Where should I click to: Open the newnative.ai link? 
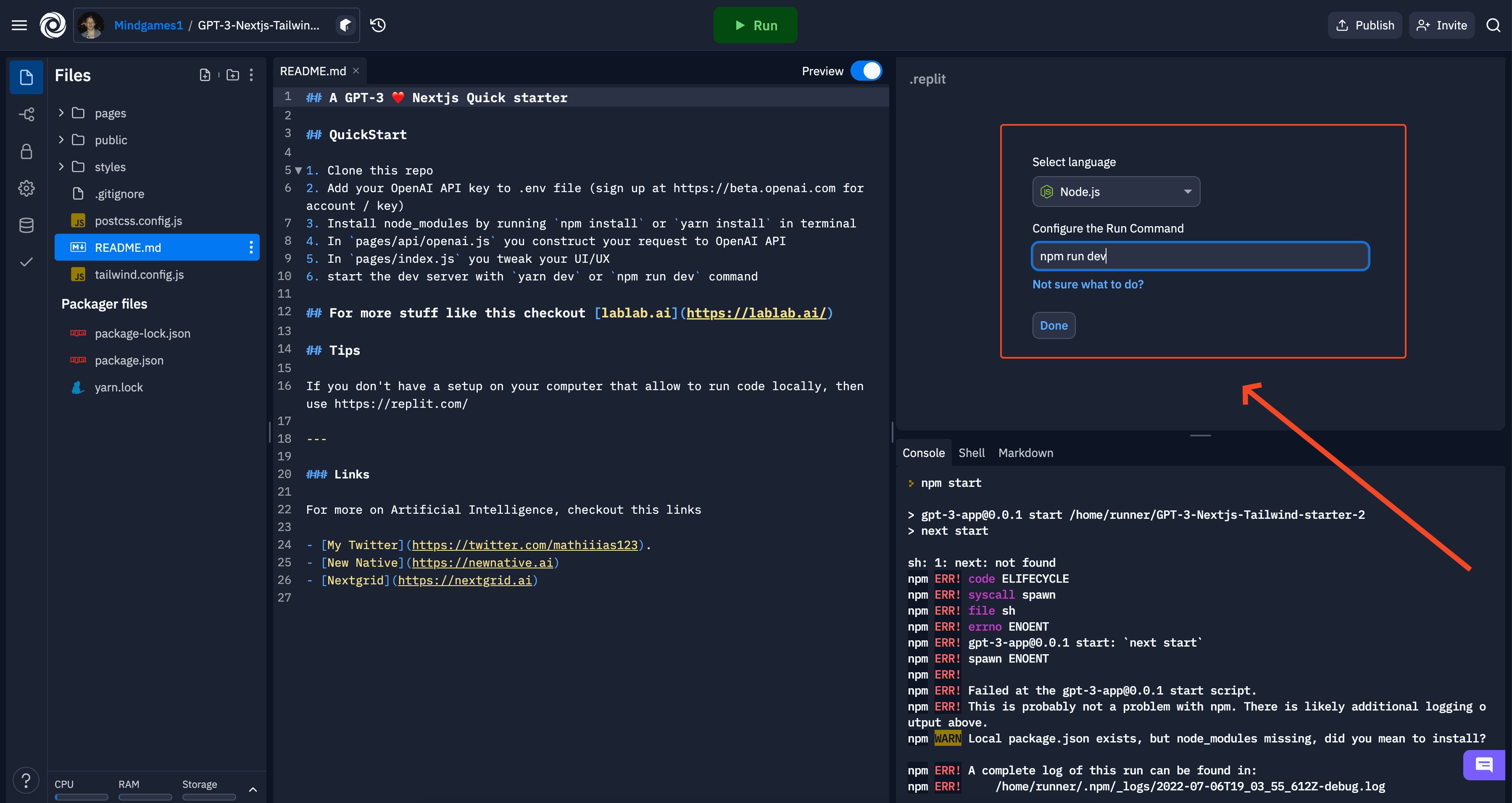(x=482, y=563)
